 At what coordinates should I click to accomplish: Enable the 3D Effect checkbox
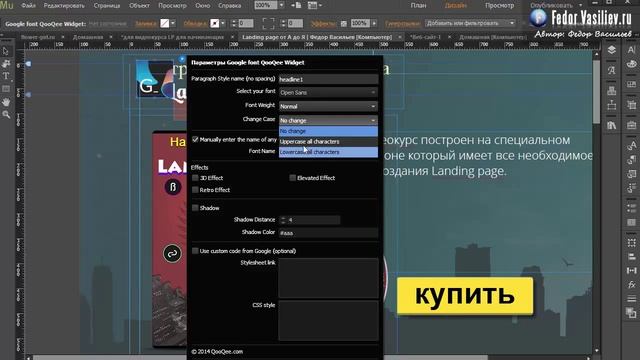point(195,178)
